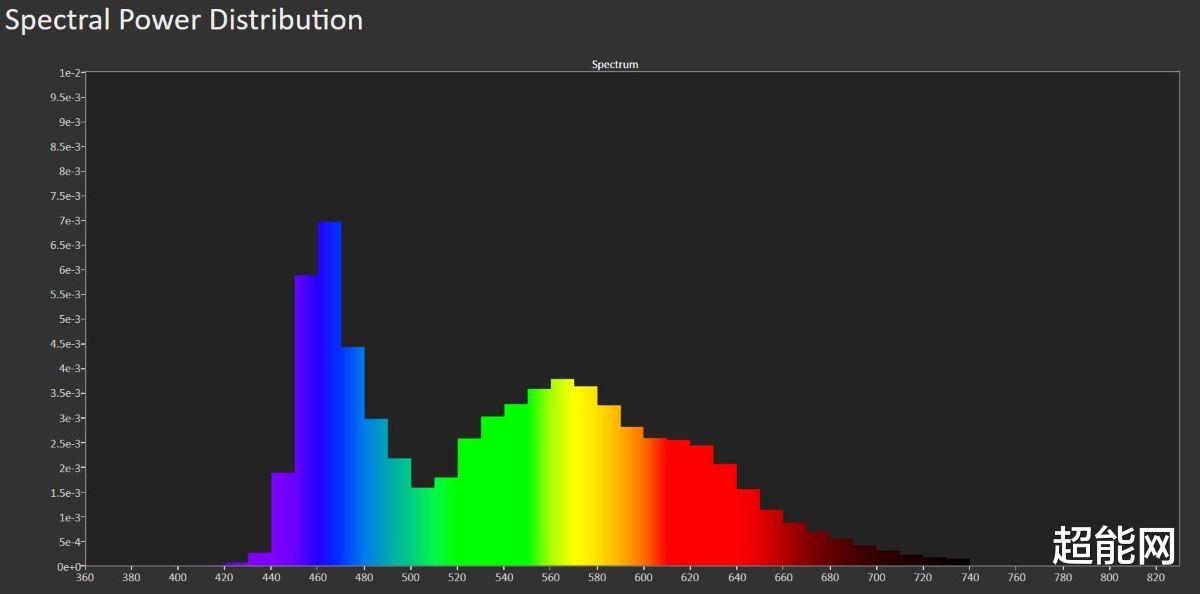Select the "7.5e-3" y-axis label
1200x594 pixels.
65,196
